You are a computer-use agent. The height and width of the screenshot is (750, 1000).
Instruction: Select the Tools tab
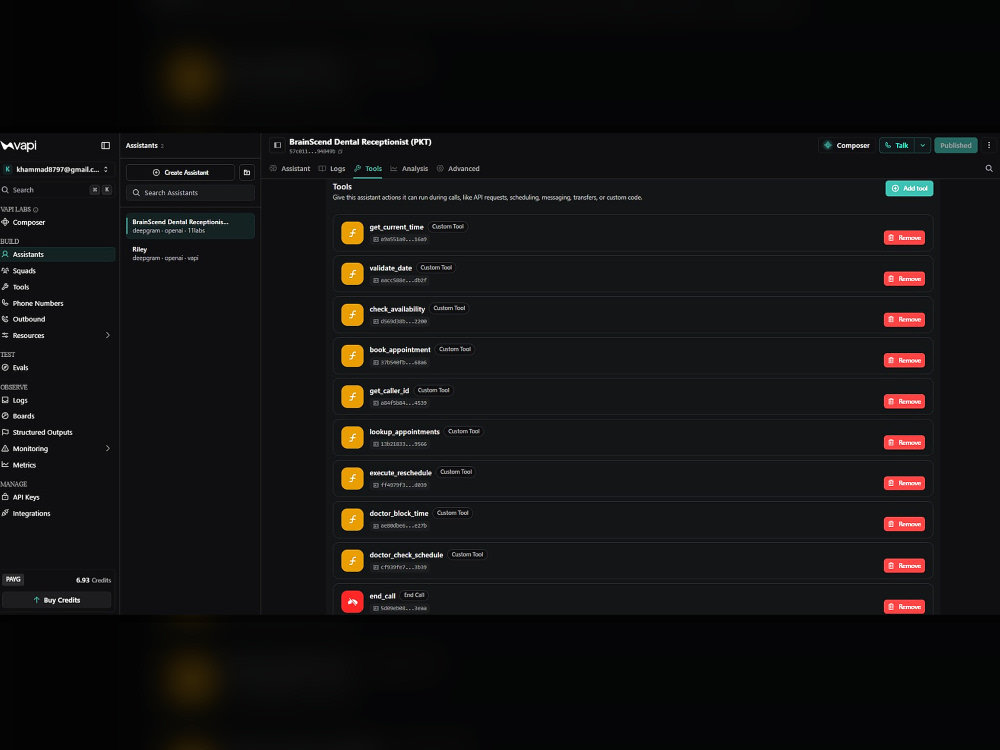pyautogui.click(x=368, y=168)
